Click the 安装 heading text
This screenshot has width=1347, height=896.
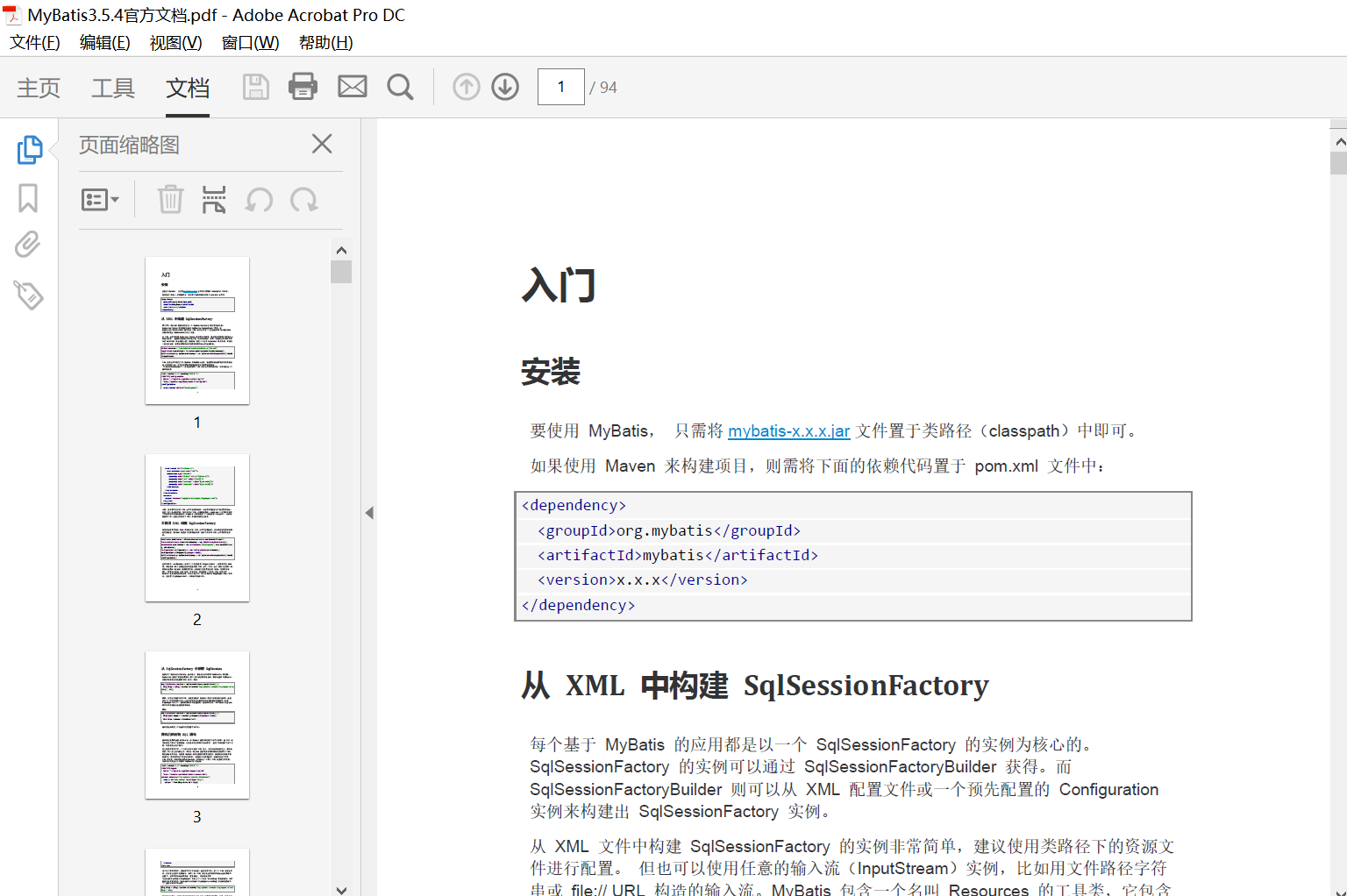551,371
